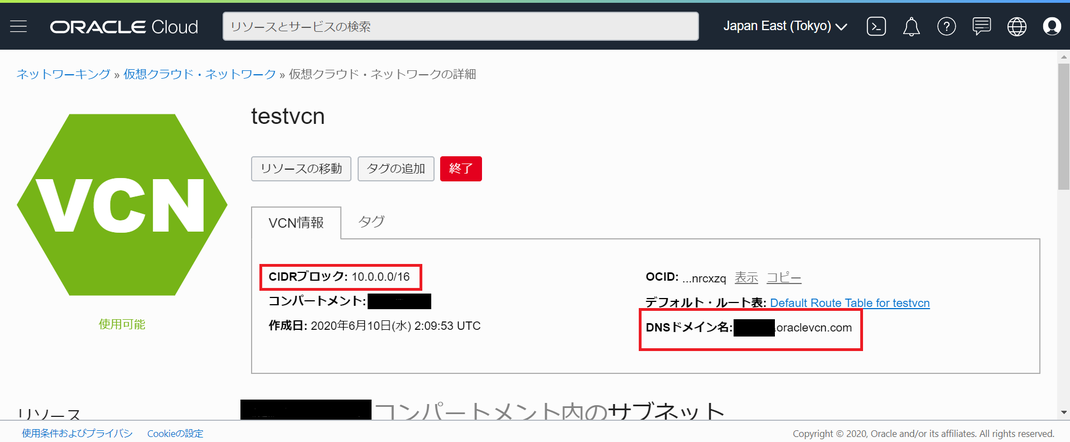Click the OCID value ...nrcxzq
The image size is (1070, 442).
click(704, 278)
